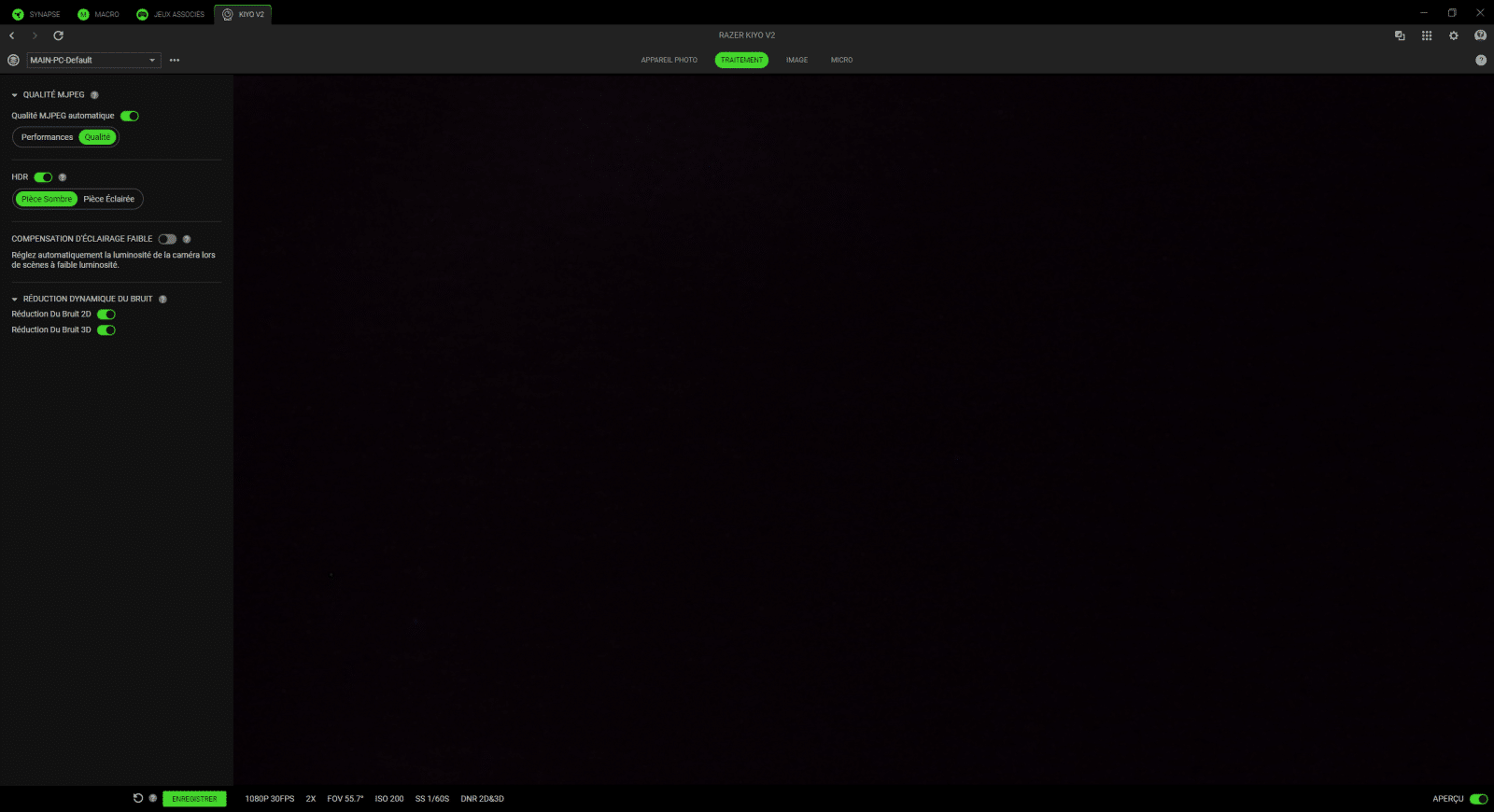This screenshot has height=812, width=1494.
Task: Collapse the Qualité MJPEG section
Action: click(x=15, y=95)
